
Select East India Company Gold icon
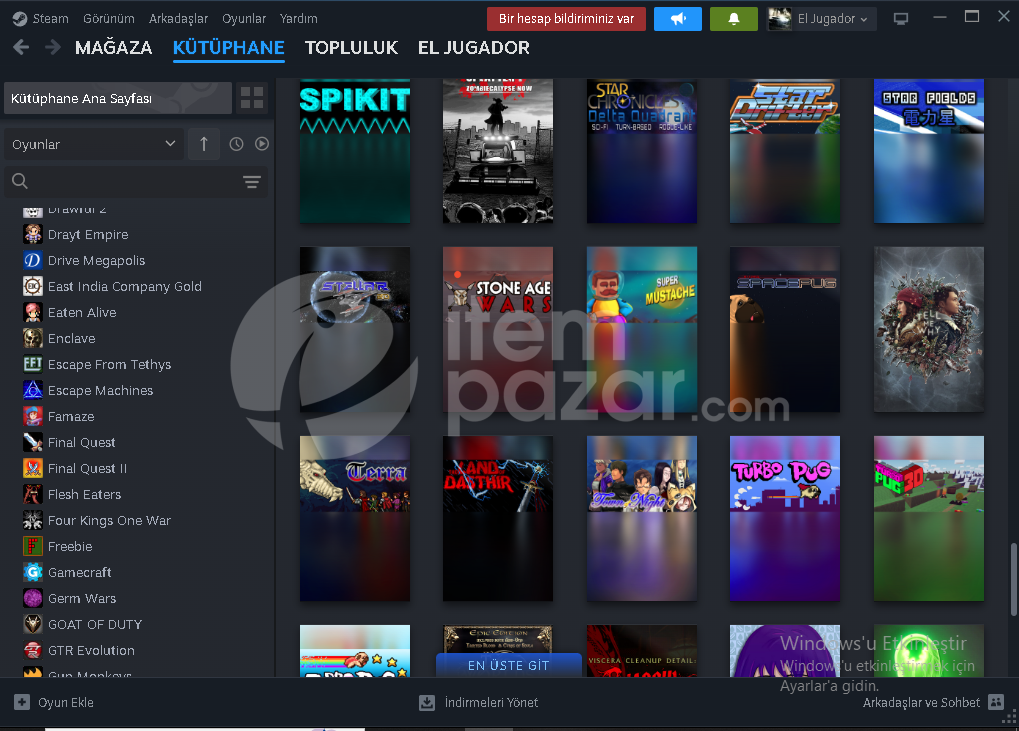click(x=32, y=286)
